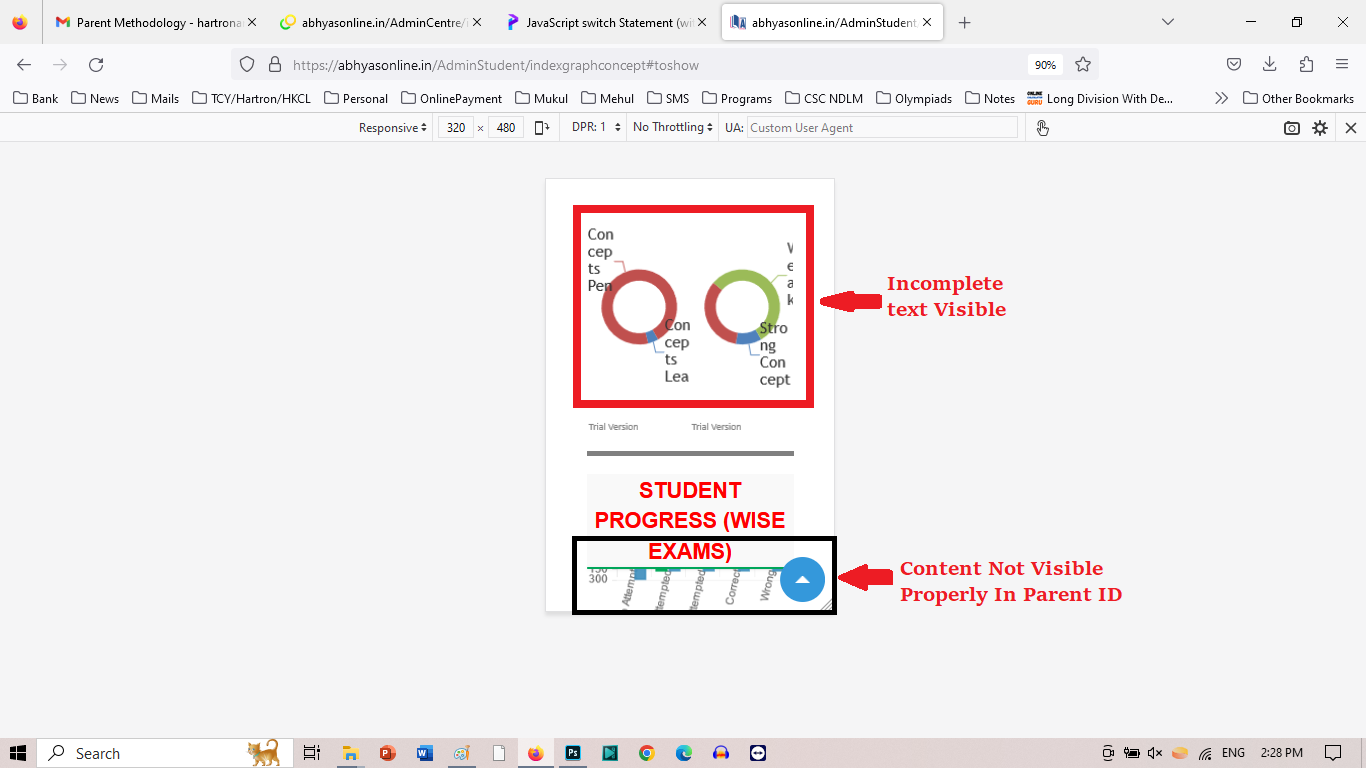Toggle touch simulation icon
The width and height of the screenshot is (1366, 768).
[1042, 128]
